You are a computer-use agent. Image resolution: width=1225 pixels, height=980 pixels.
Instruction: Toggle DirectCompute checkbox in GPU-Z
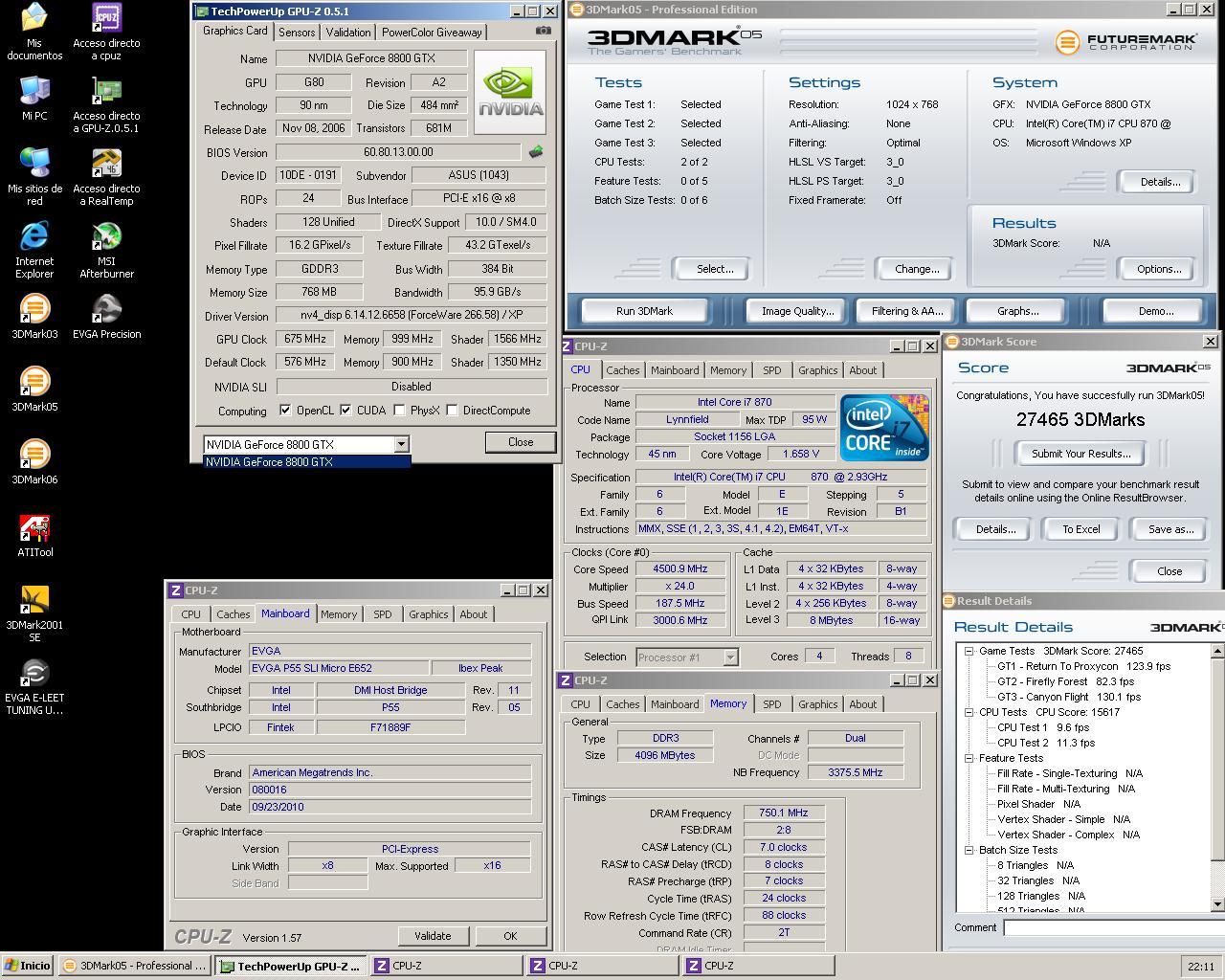tap(452, 410)
